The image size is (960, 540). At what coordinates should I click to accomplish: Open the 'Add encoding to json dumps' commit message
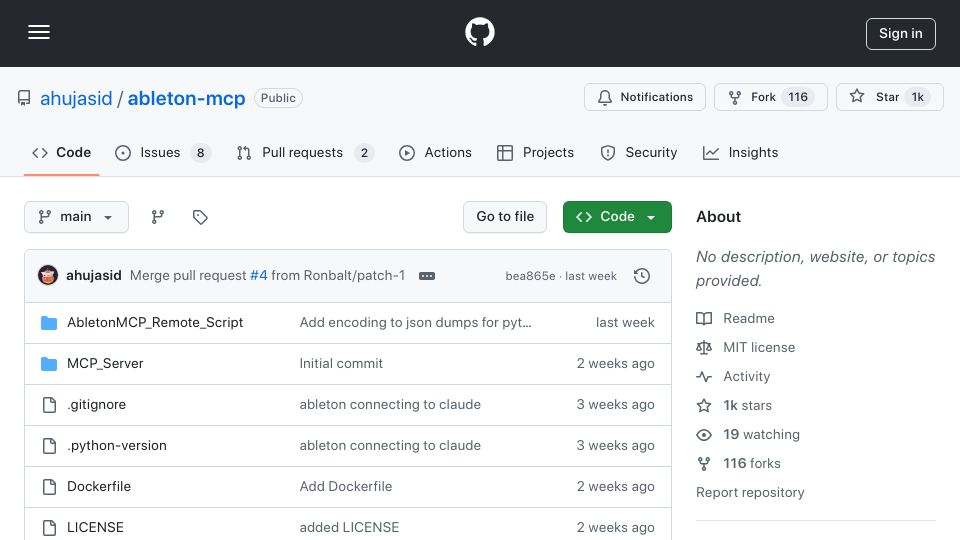pos(415,323)
